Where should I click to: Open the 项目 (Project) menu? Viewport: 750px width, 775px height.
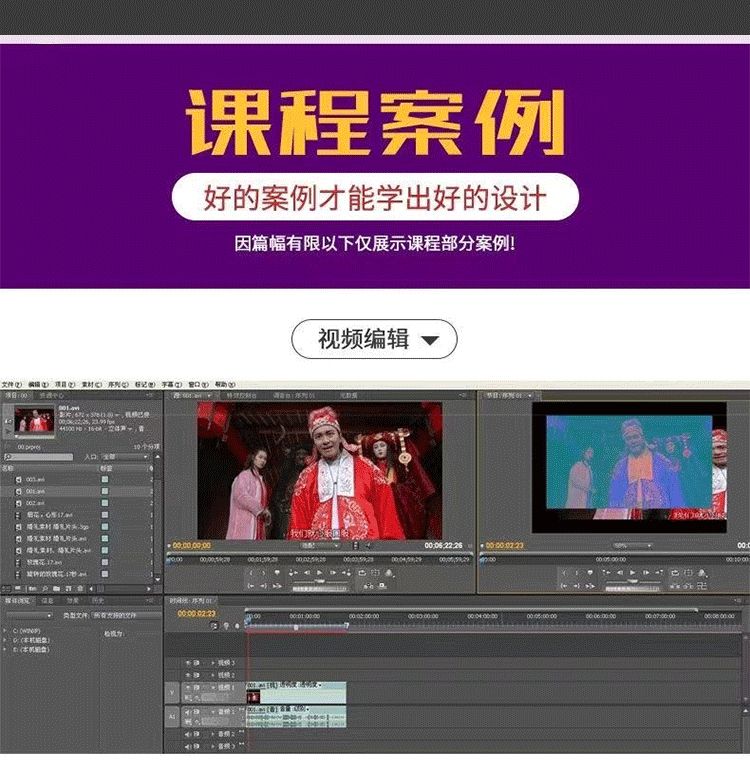pos(65,384)
